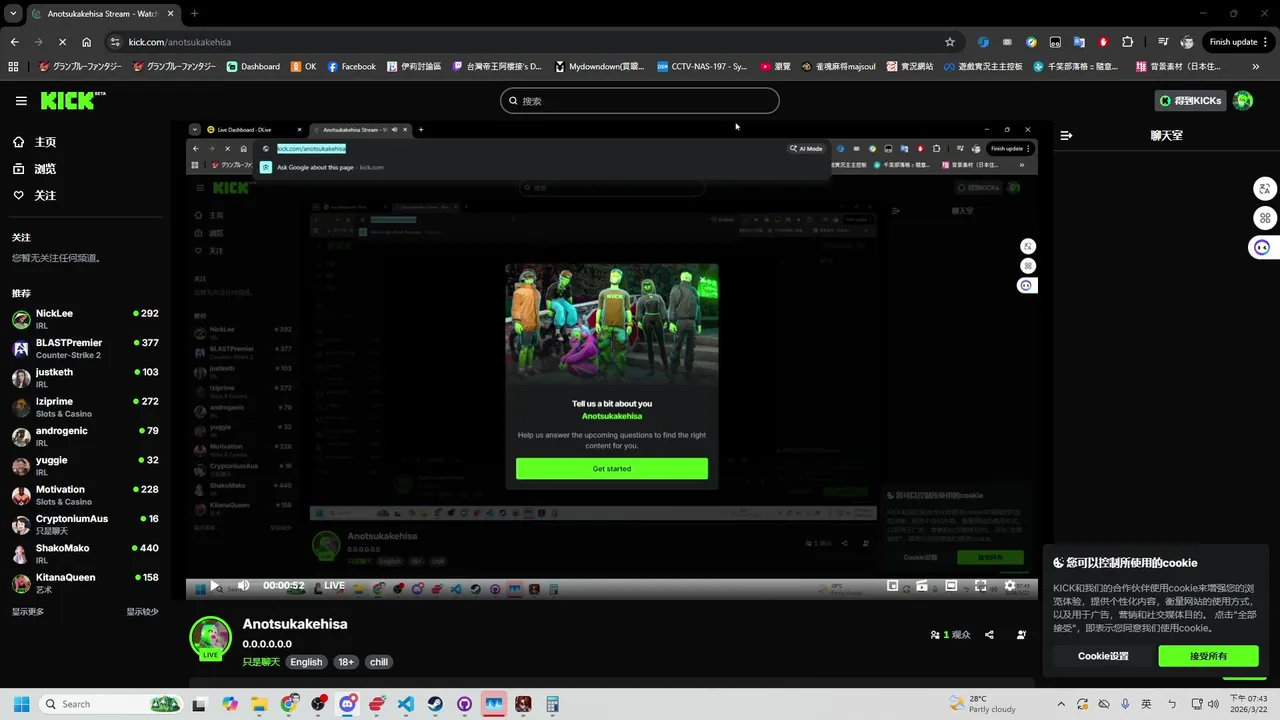Open Visual Studio Code from taskbar
The width and height of the screenshot is (1280, 720).
406,704
